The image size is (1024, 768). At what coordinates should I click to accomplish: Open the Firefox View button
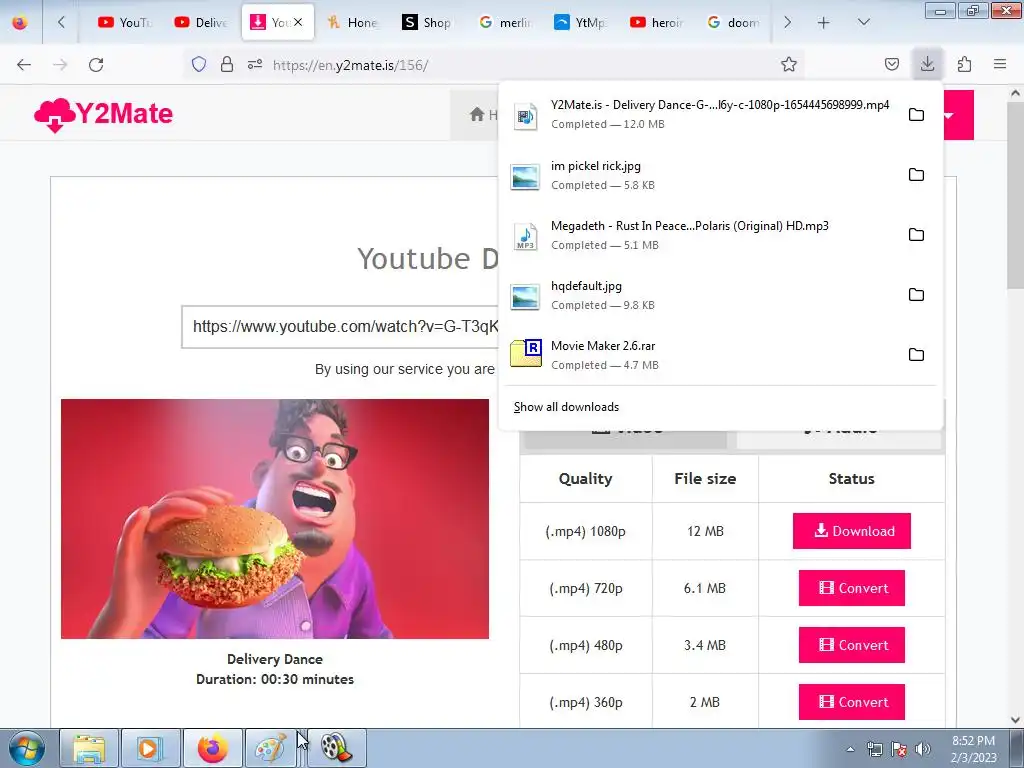(x=20, y=22)
